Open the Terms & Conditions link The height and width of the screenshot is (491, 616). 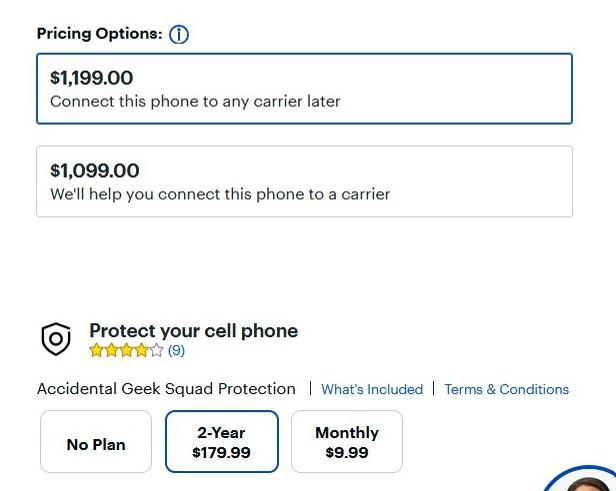(x=506, y=389)
